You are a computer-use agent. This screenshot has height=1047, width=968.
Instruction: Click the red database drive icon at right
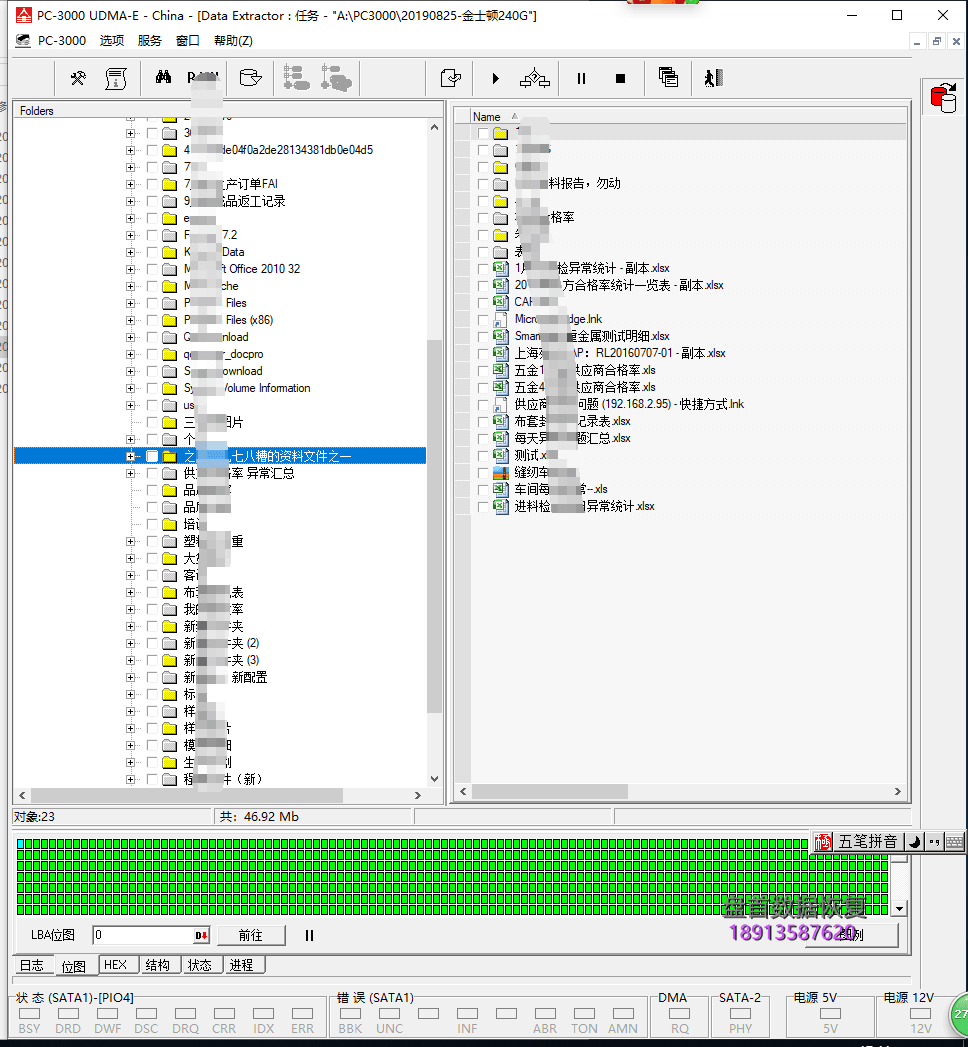click(x=944, y=97)
